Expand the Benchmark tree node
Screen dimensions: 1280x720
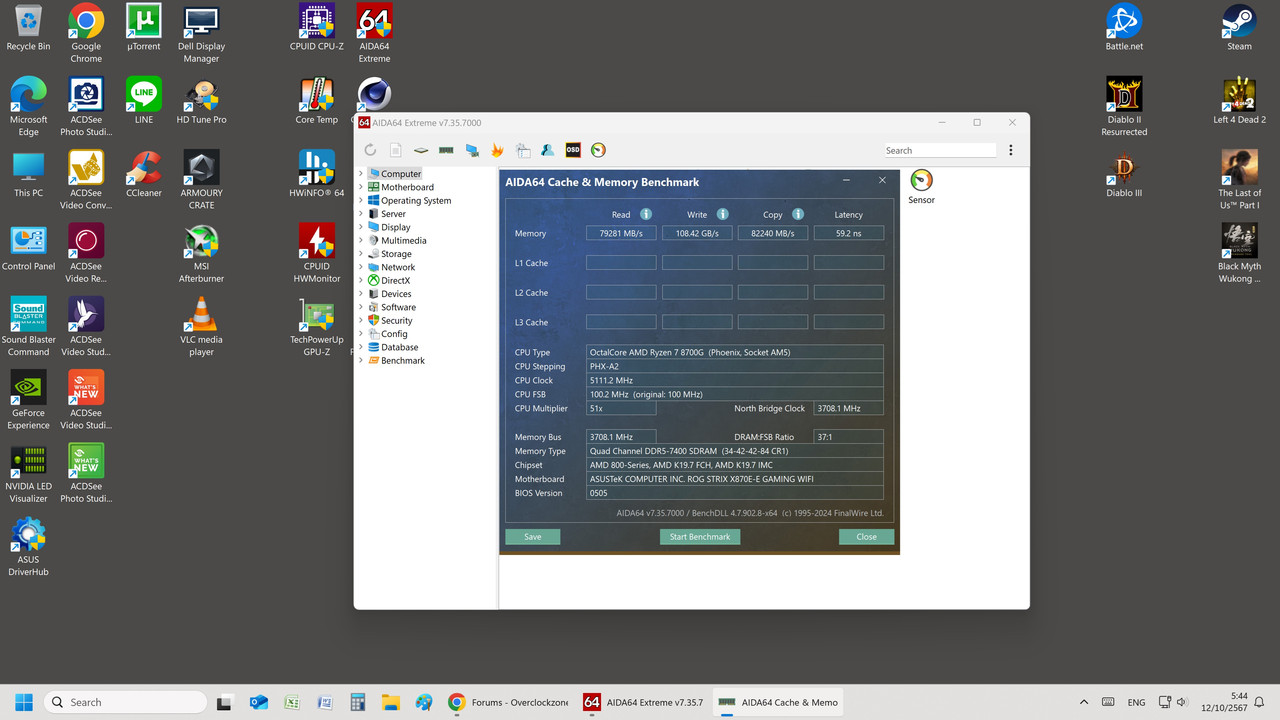[x=361, y=360]
